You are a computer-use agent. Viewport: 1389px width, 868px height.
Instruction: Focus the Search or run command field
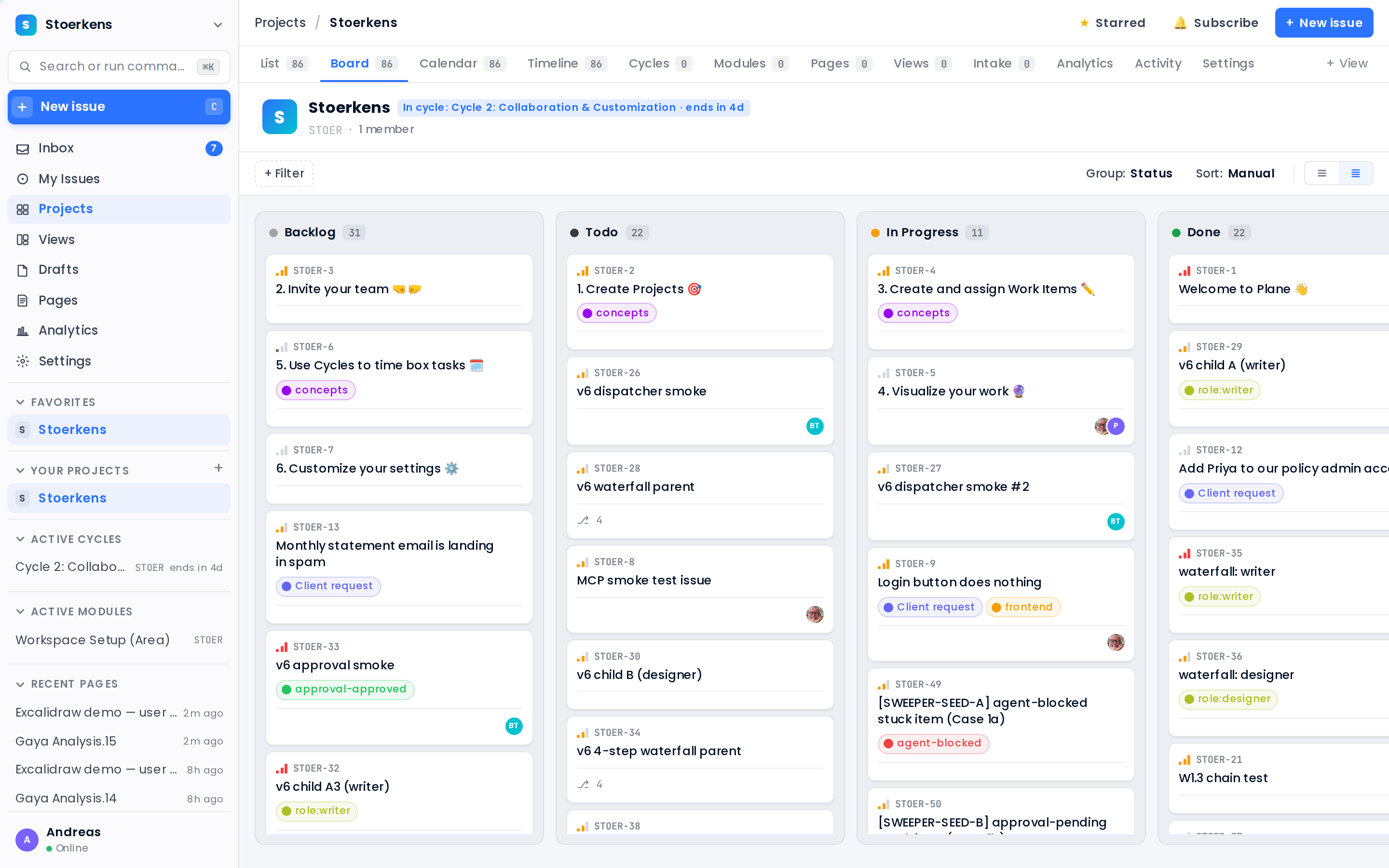coord(119,67)
